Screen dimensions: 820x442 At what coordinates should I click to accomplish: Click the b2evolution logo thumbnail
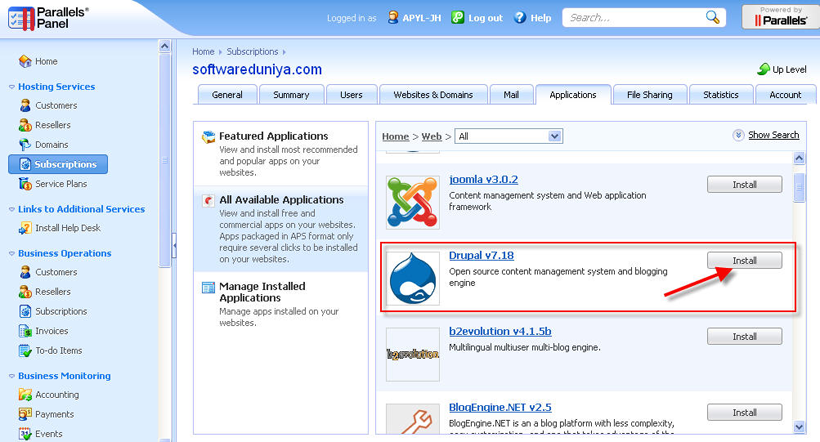point(413,354)
